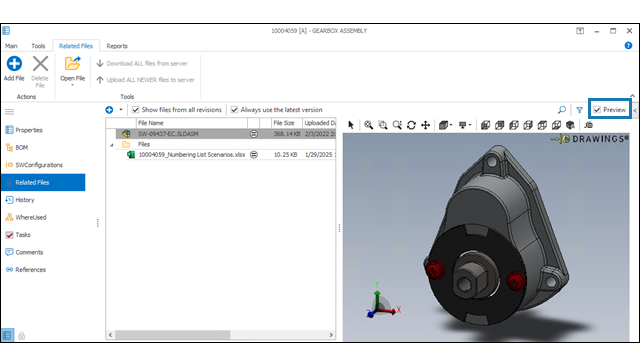Uncheck Always use the latest version
640x360 pixels.
[x=234, y=110]
